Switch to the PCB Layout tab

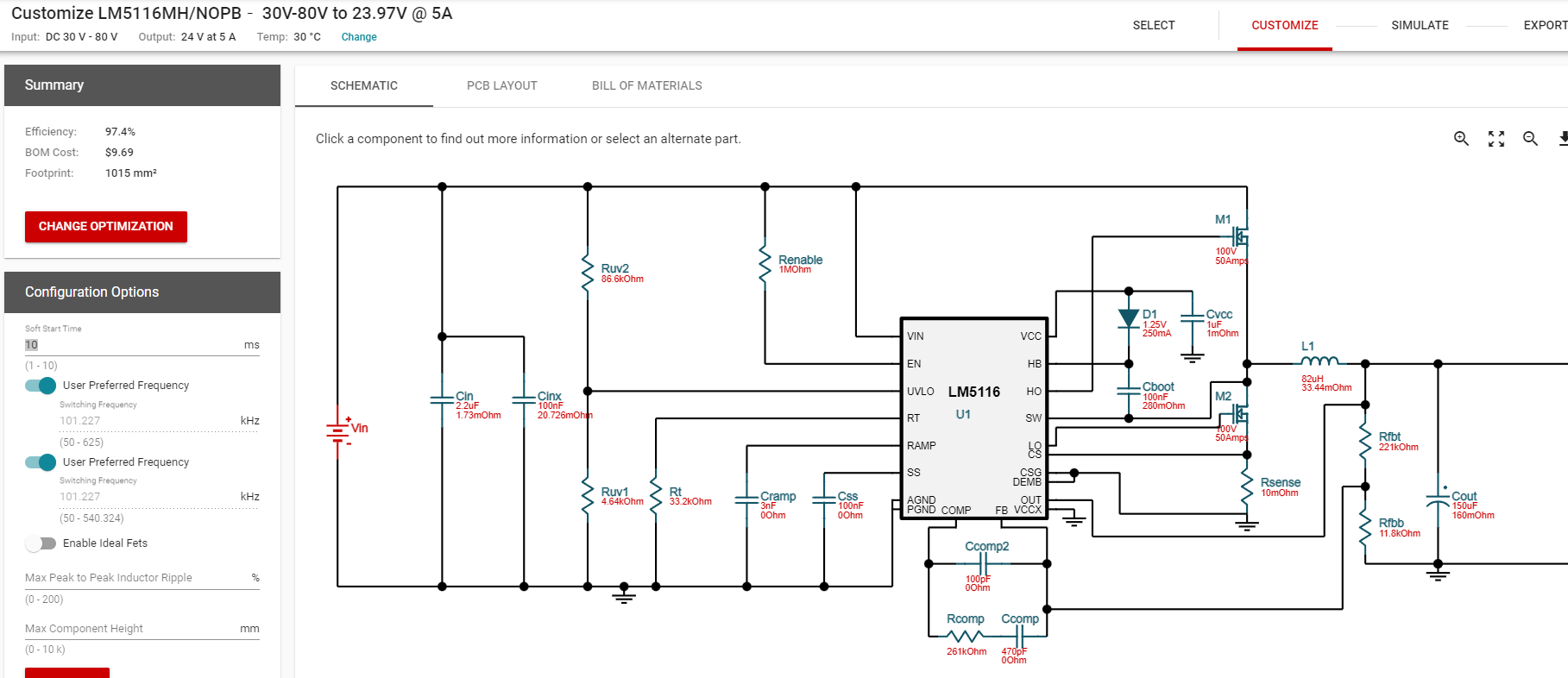click(x=502, y=85)
